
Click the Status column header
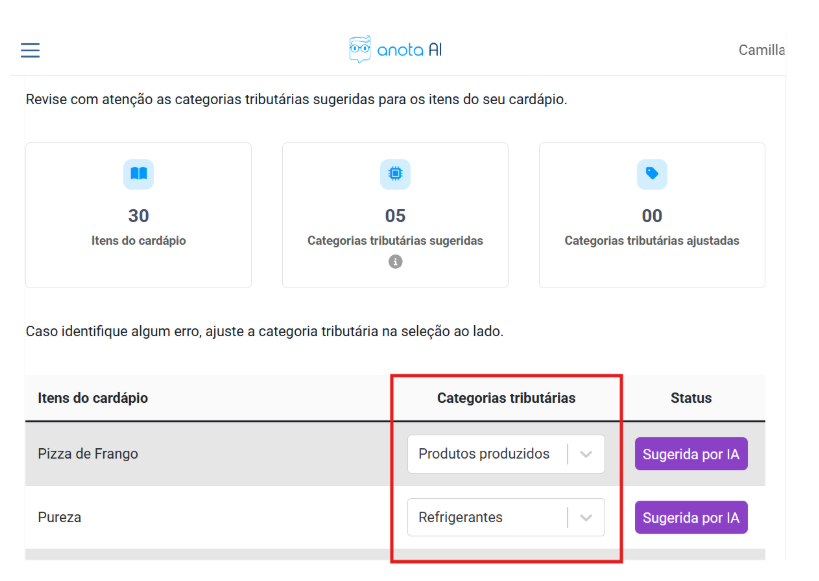[x=691, y=398]
